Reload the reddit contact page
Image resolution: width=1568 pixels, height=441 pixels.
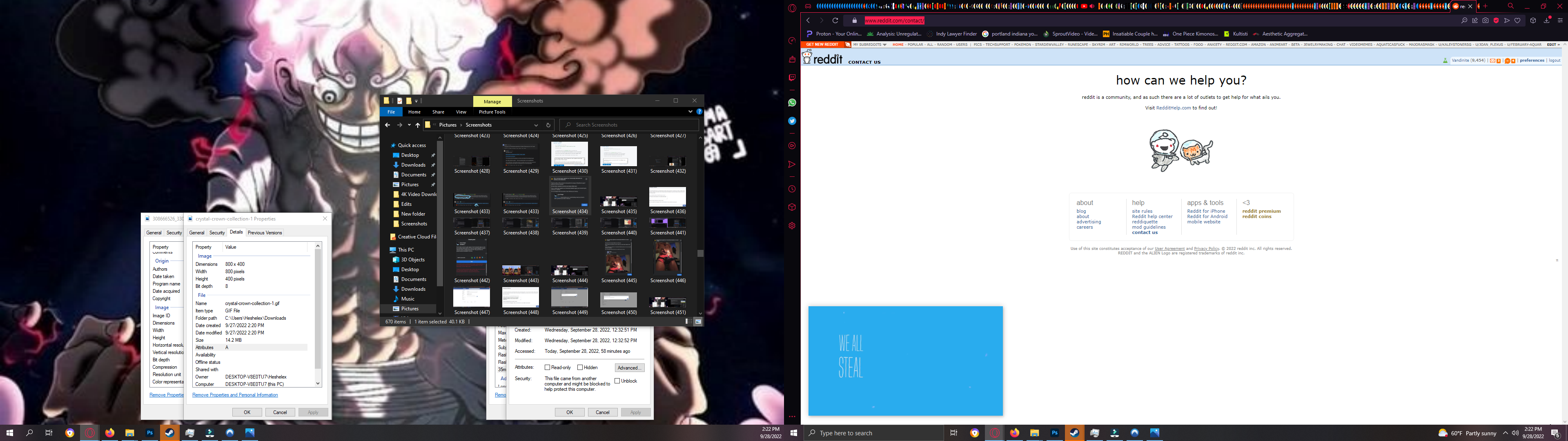coord(835,21)
